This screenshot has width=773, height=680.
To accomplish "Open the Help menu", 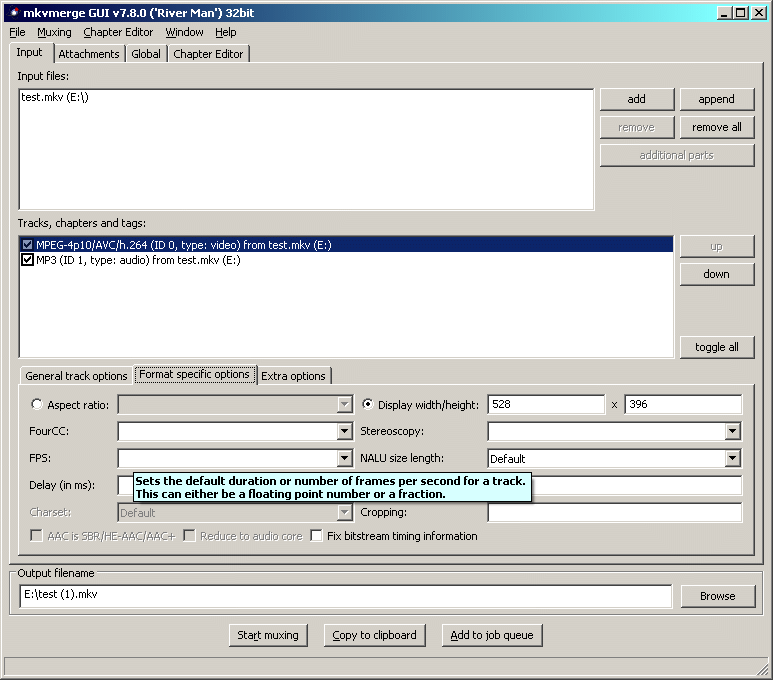I will tap(226, 33).
